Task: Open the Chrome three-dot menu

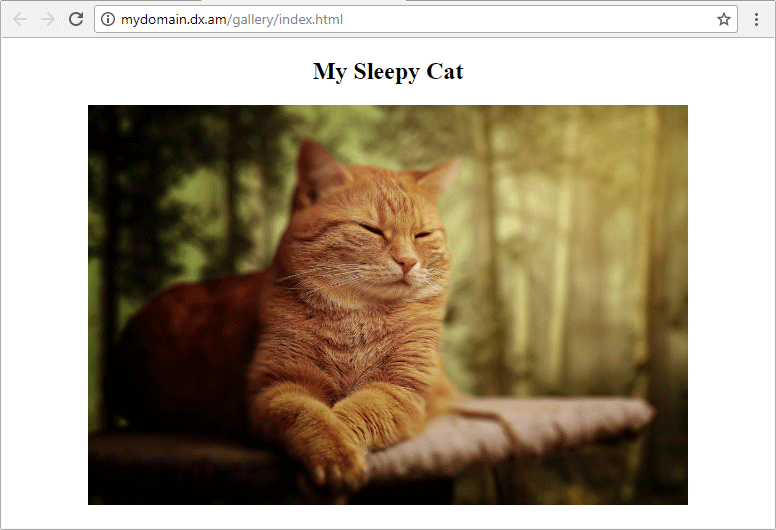Action: pos(757,19)
